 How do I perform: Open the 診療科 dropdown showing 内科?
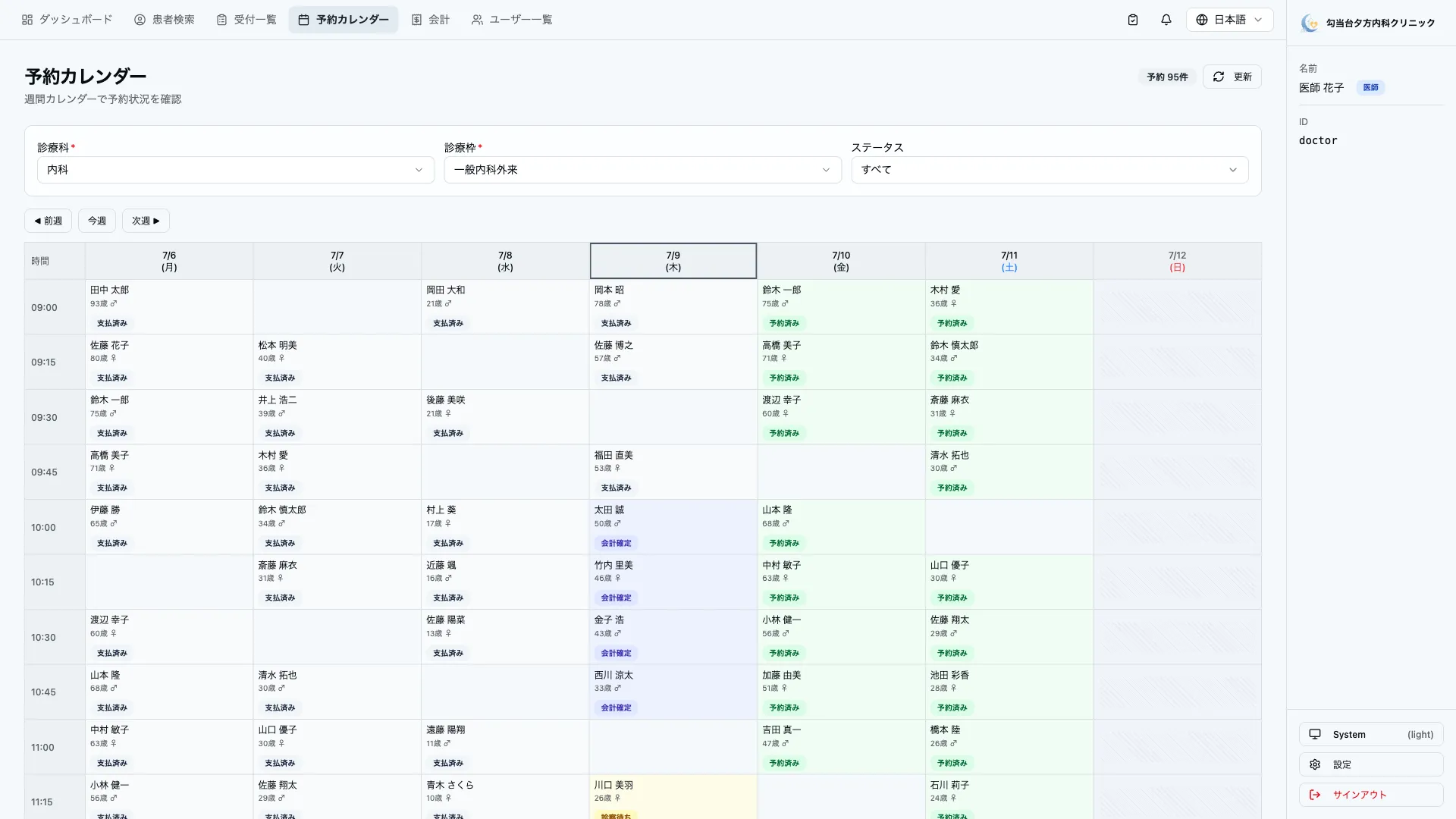point(236,170)
